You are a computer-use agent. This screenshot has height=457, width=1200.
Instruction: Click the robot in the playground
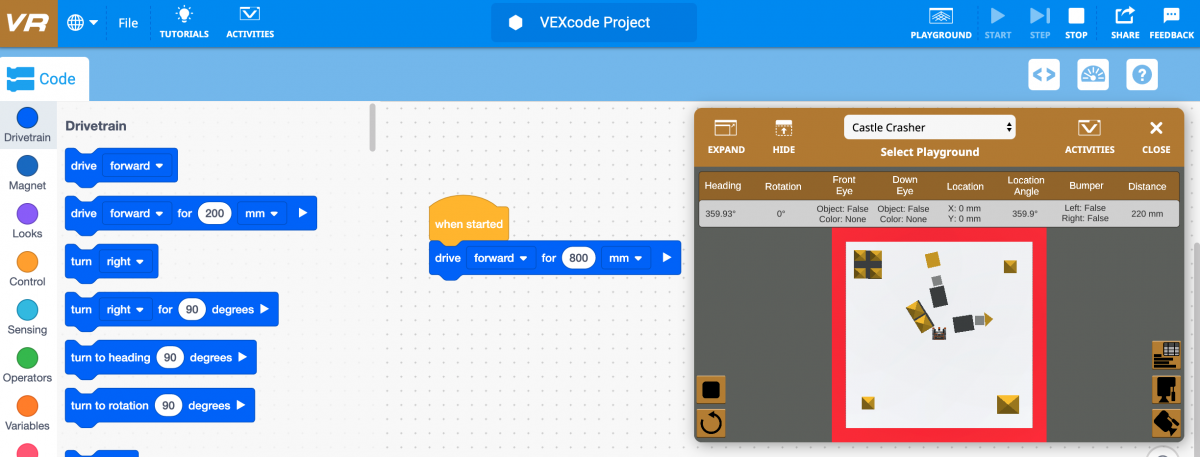point(939,333)
